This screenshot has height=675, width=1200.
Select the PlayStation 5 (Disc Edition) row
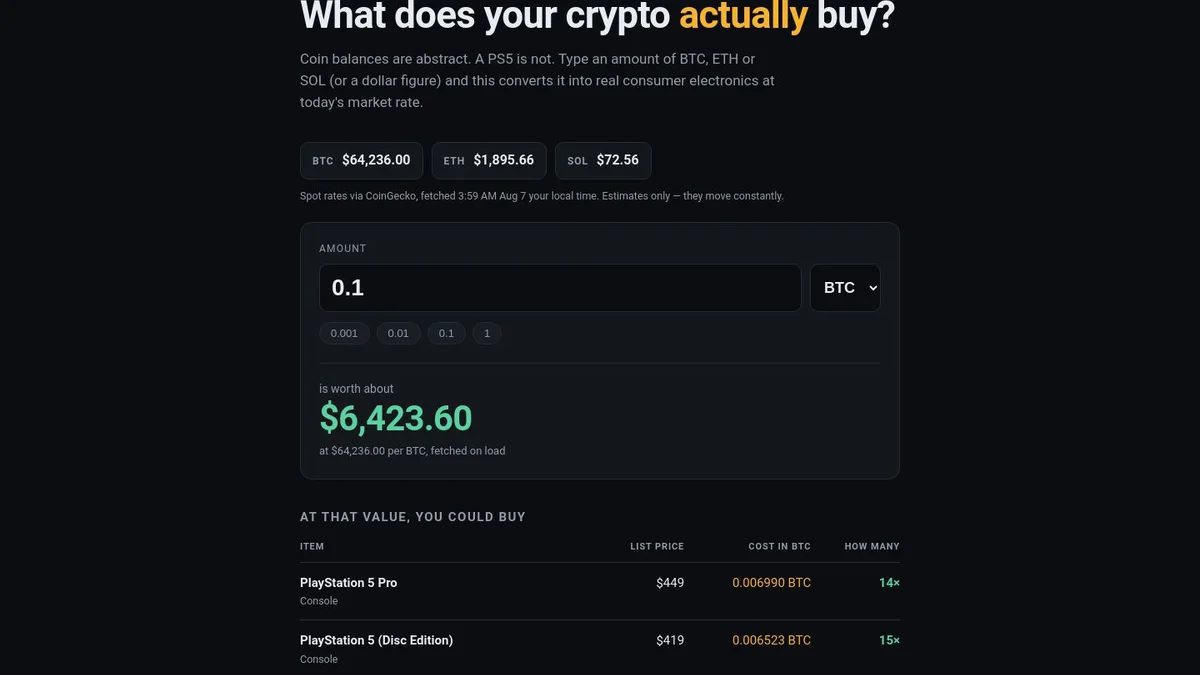point(600,648)
